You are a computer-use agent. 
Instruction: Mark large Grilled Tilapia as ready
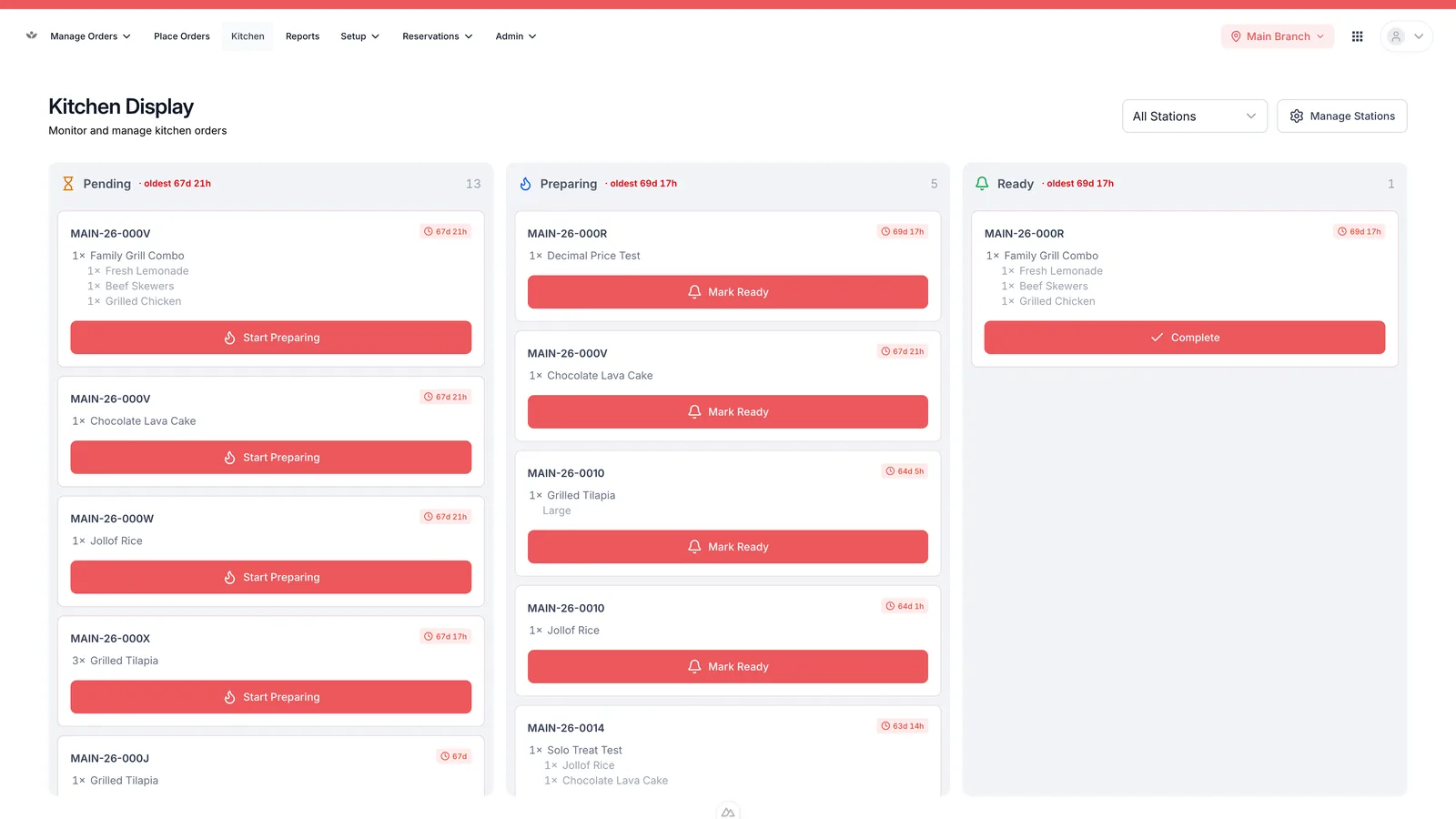pos(728,547)
